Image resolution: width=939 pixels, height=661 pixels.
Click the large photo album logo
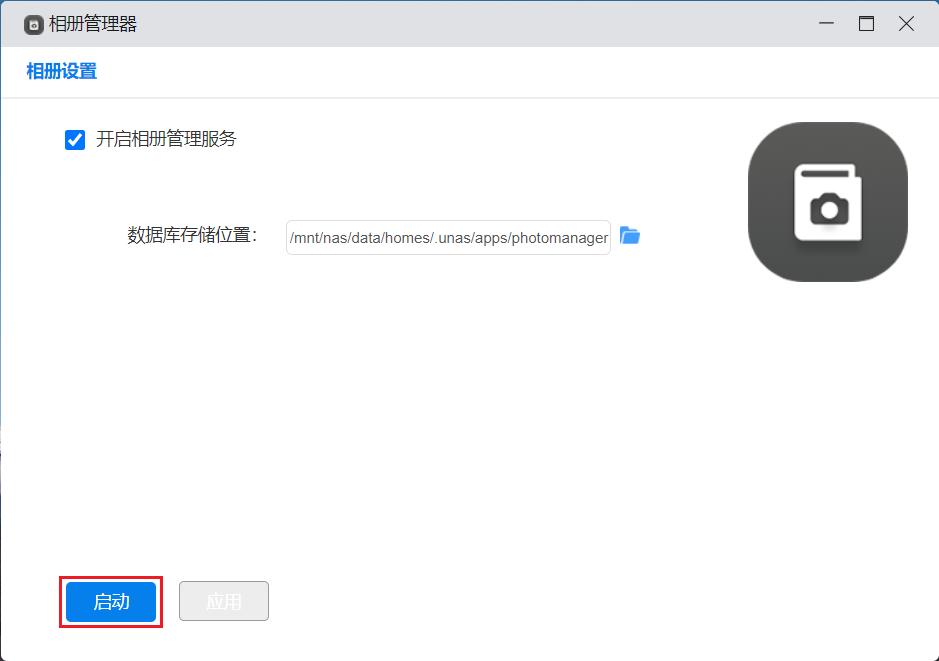coord(827,201)
